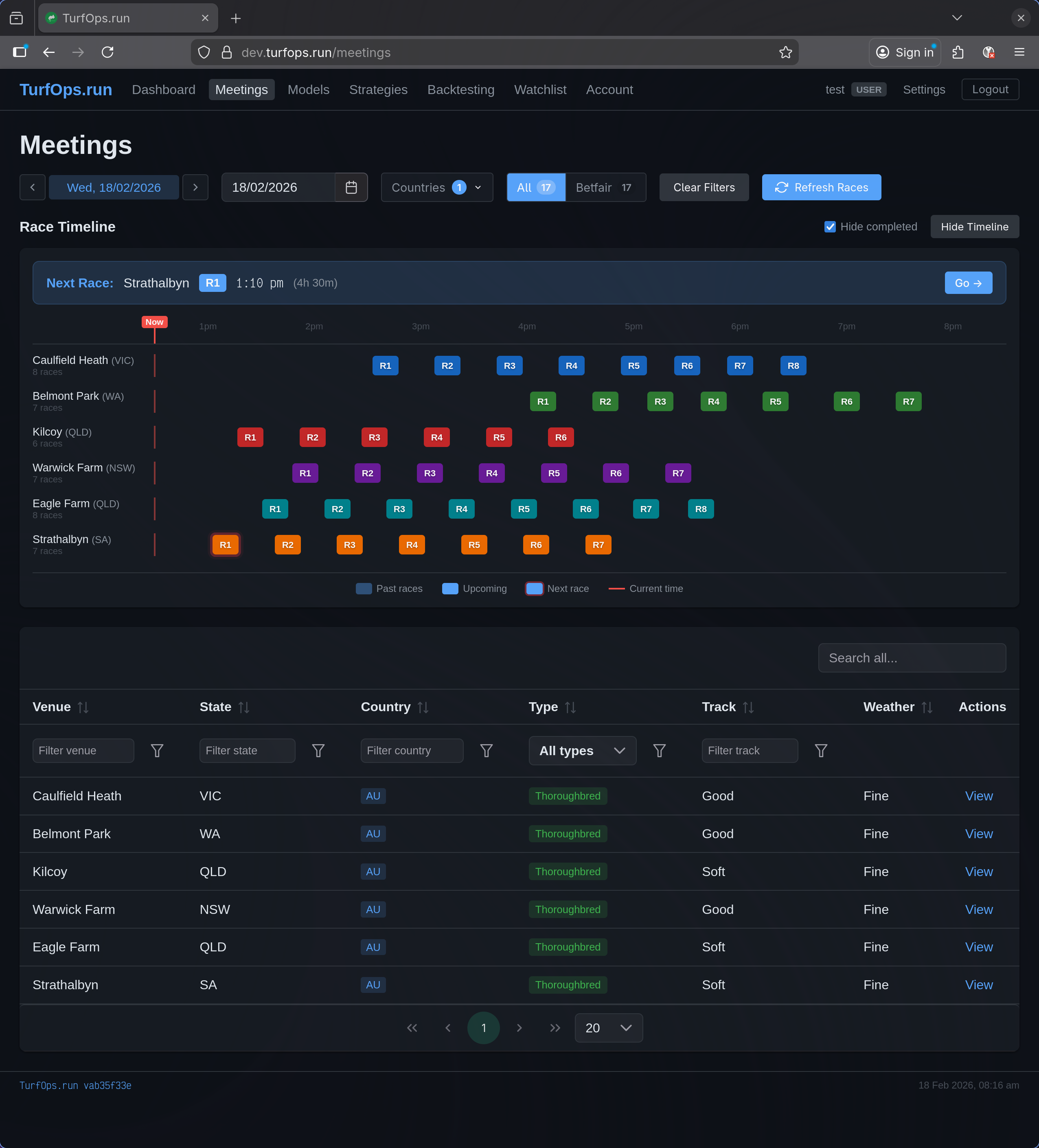Click the Search all input field

click(912, 658)
